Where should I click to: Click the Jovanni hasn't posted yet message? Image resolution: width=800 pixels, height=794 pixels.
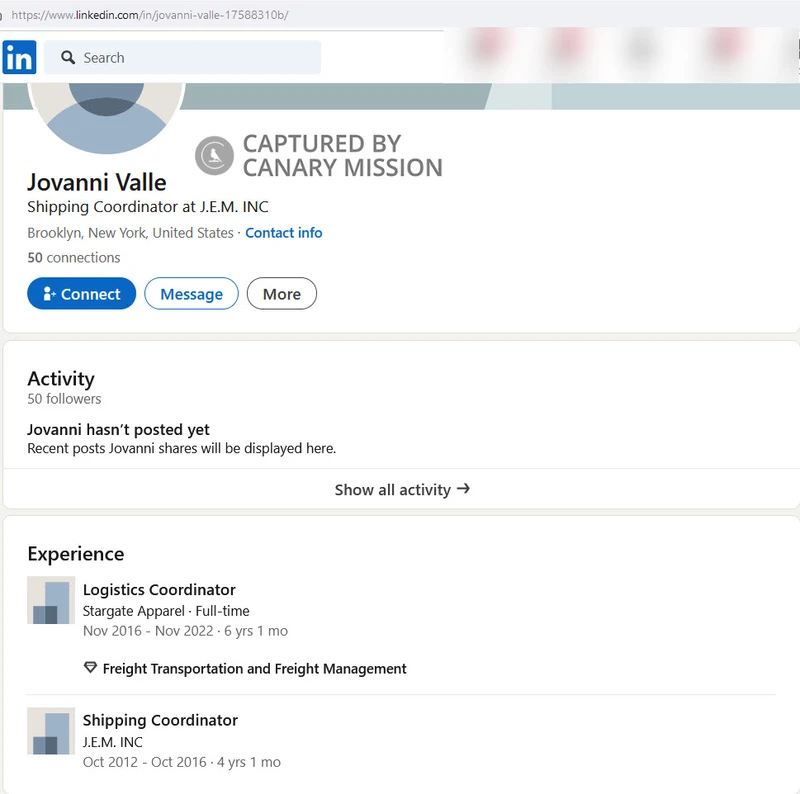click(118, 430)
